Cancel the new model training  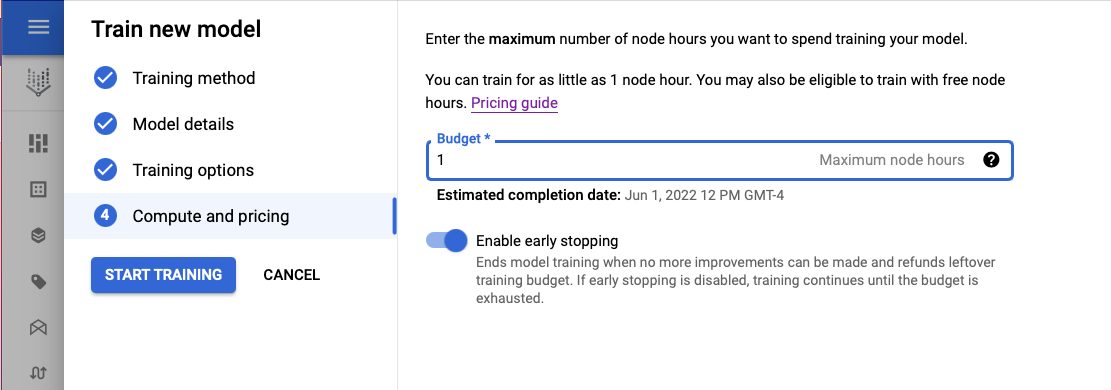[291, 274]
